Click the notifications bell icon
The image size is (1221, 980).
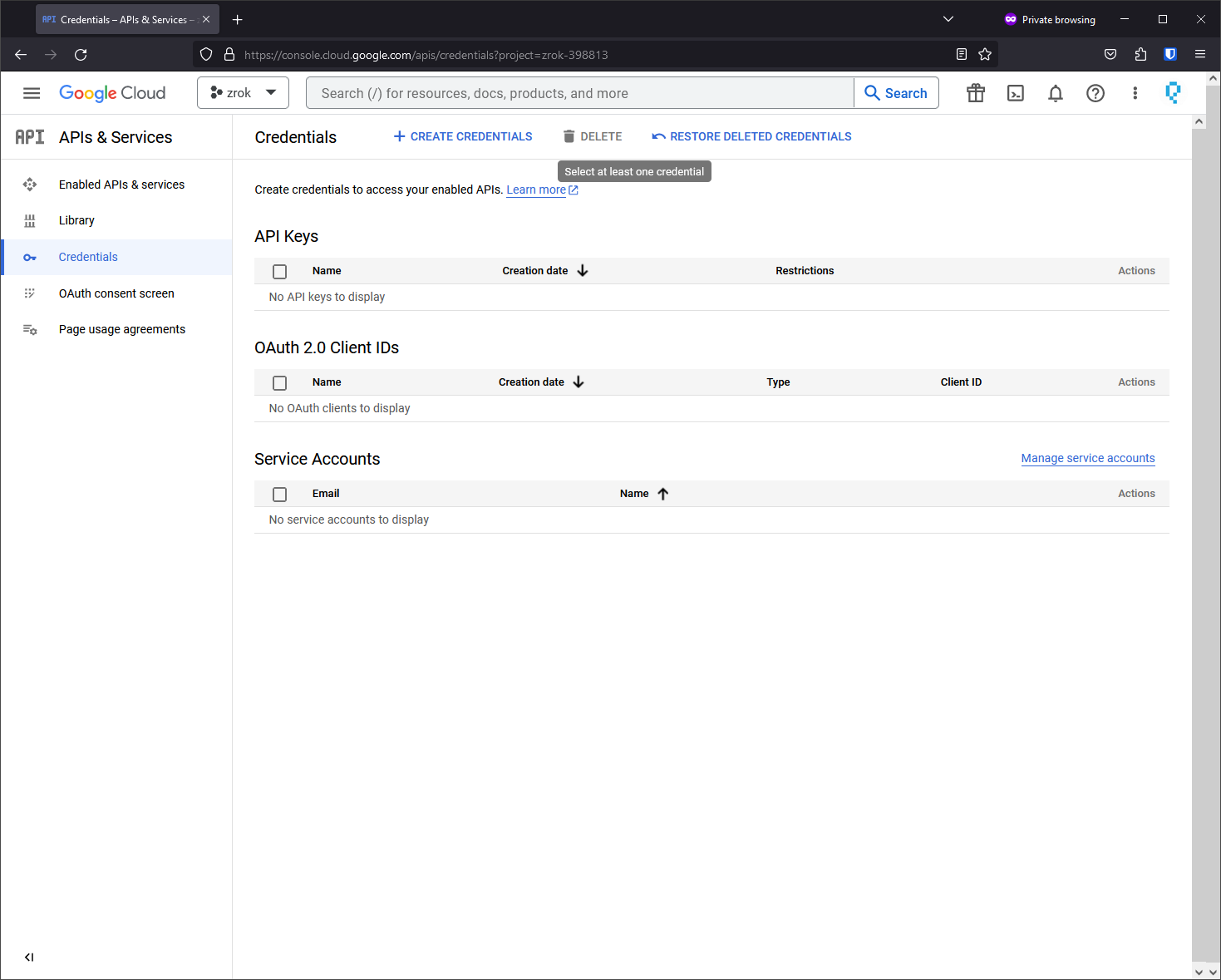coord(1055,93)
